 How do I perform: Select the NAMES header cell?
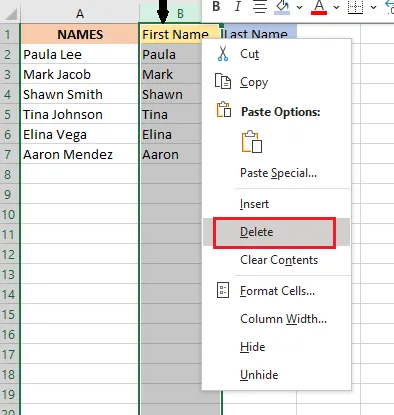[x=80, y=34]
